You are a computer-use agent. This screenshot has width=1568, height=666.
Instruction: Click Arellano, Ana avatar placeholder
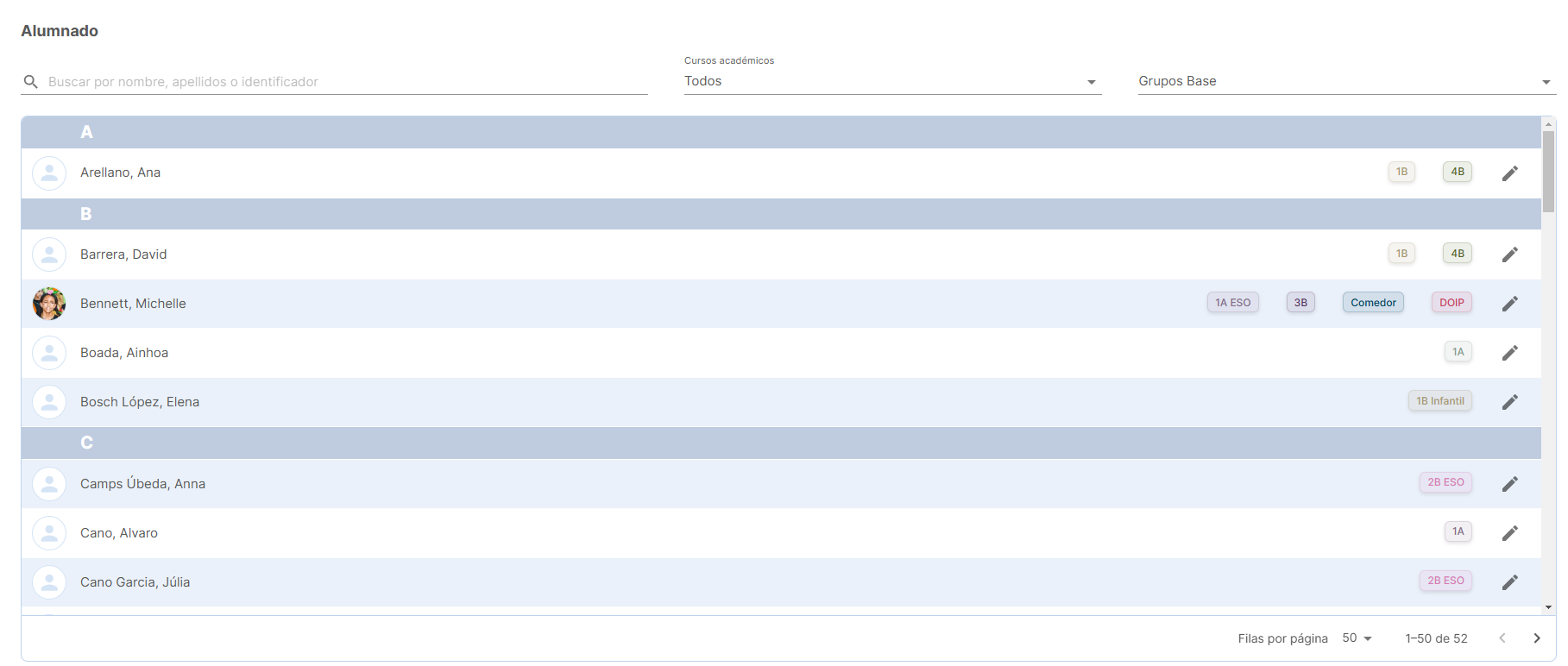click(49, 173)
